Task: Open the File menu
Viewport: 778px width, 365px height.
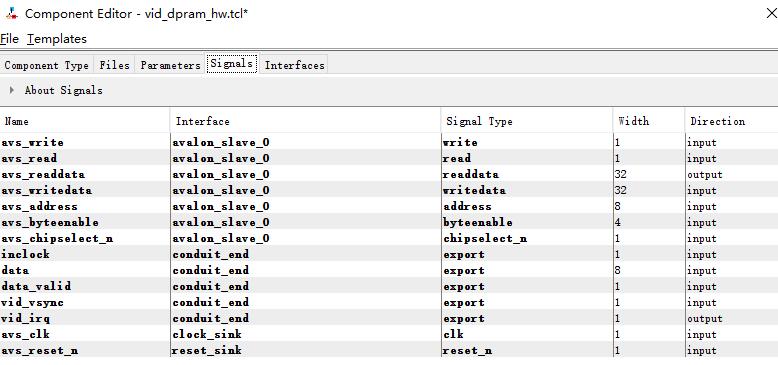Action: pos(9,39)
